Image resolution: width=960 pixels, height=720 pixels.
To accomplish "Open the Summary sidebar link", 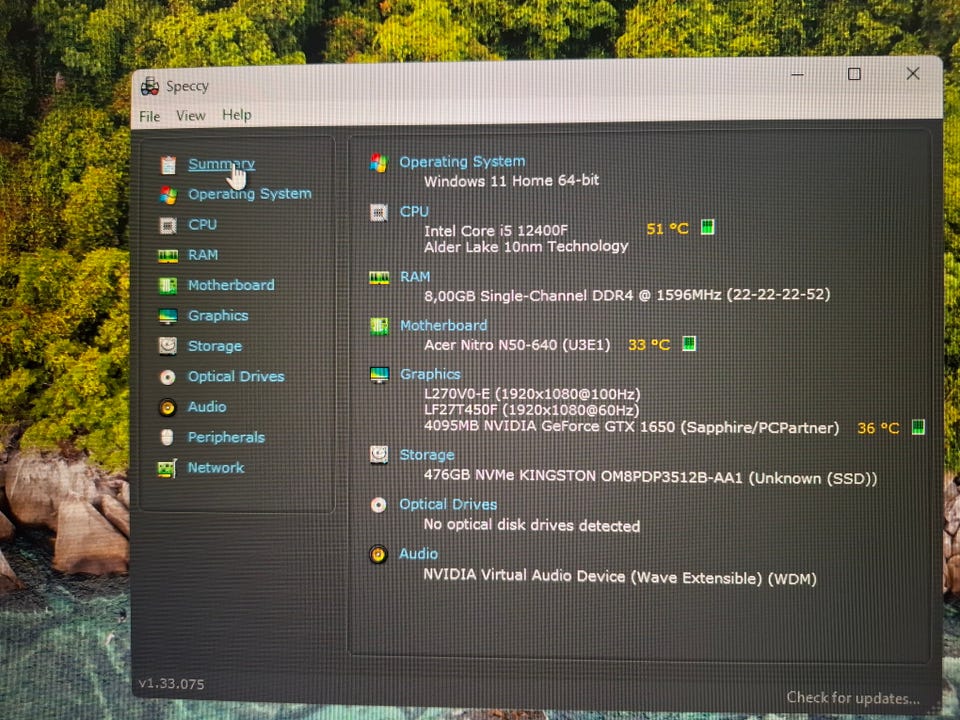I will pyautogui.click(x=221, y=164).
